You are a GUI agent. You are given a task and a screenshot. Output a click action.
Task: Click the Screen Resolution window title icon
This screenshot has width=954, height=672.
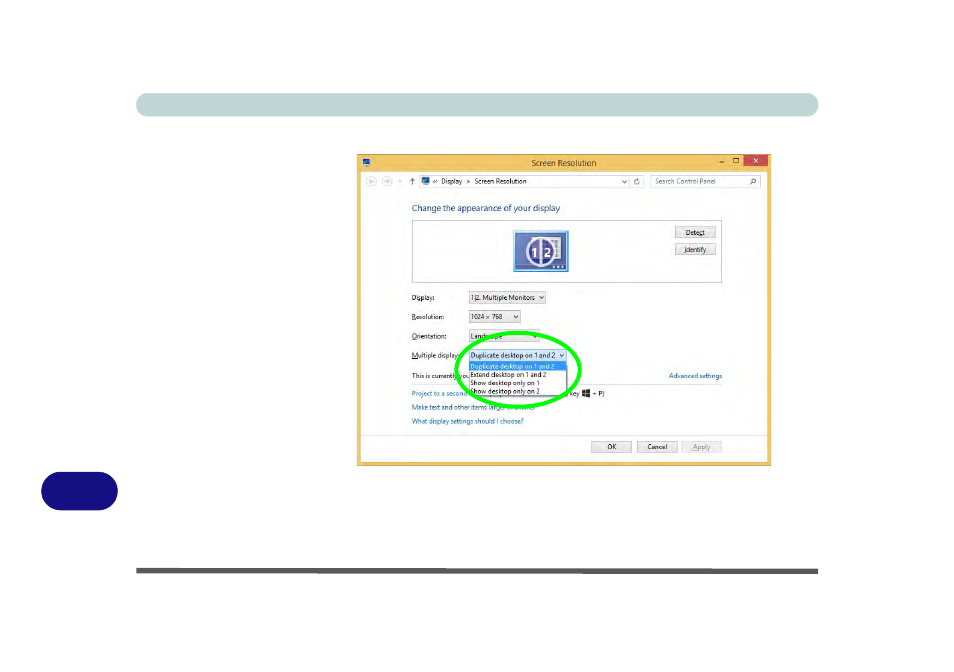tap(366, 162)
